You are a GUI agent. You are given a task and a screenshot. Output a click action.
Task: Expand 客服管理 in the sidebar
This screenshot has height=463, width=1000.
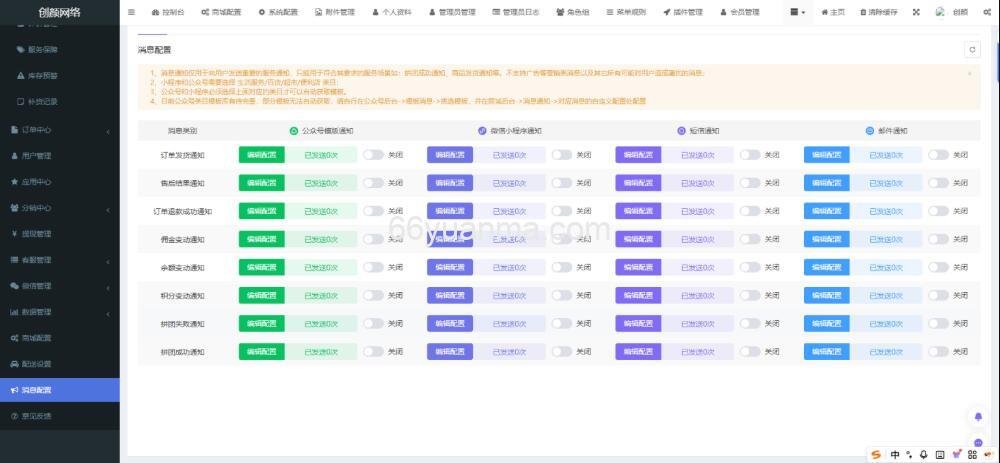point(59,260)
